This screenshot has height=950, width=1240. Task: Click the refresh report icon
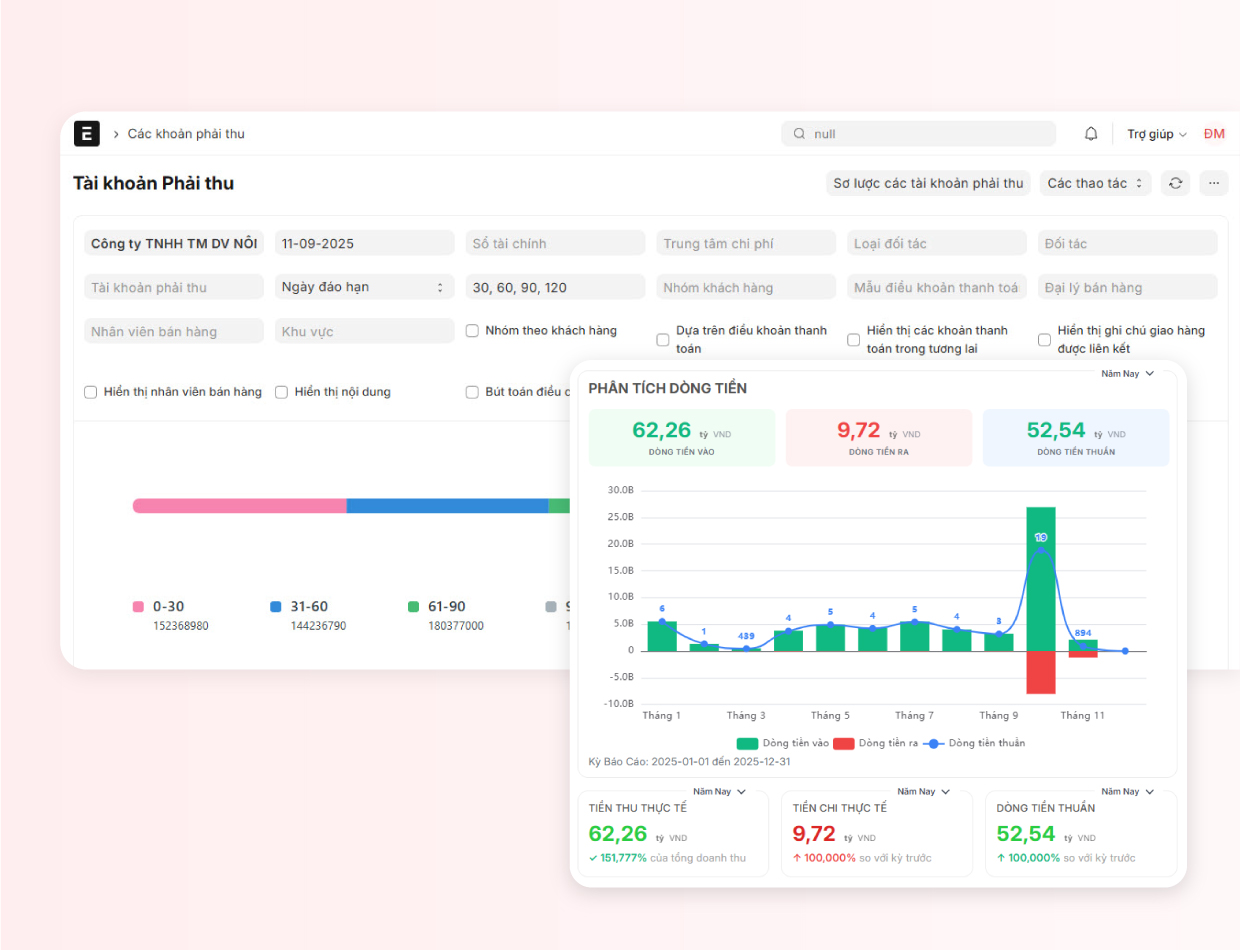pos(1175,183)
